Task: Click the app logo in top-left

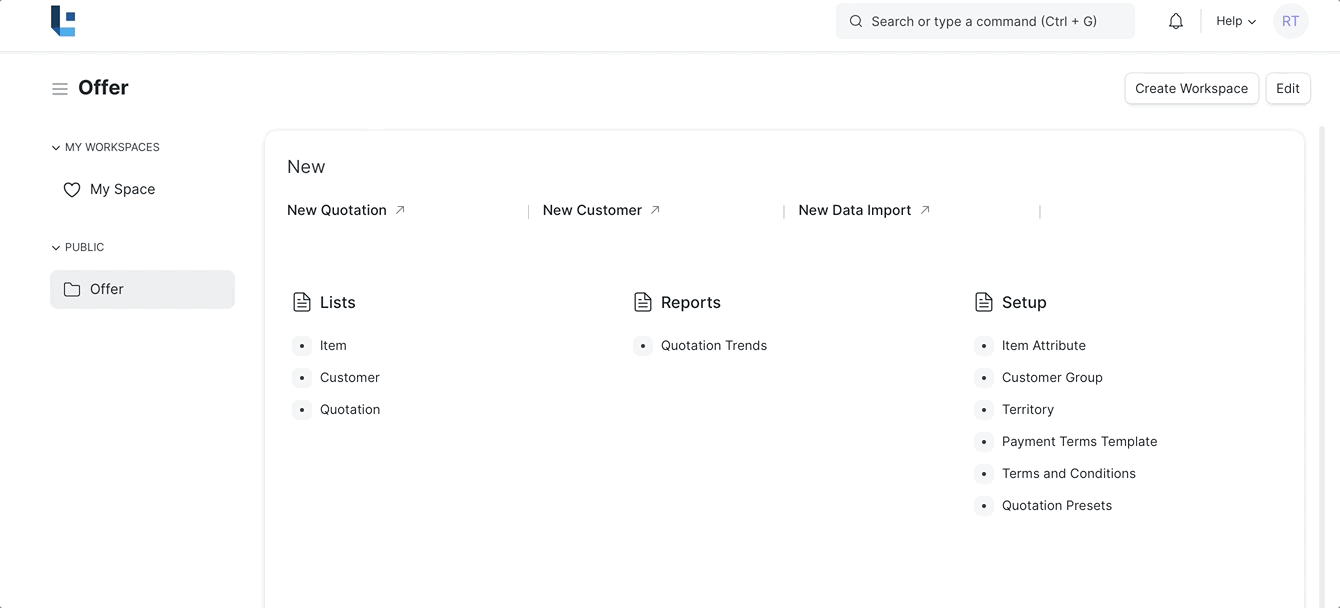Action: click(x=63, y=21)
